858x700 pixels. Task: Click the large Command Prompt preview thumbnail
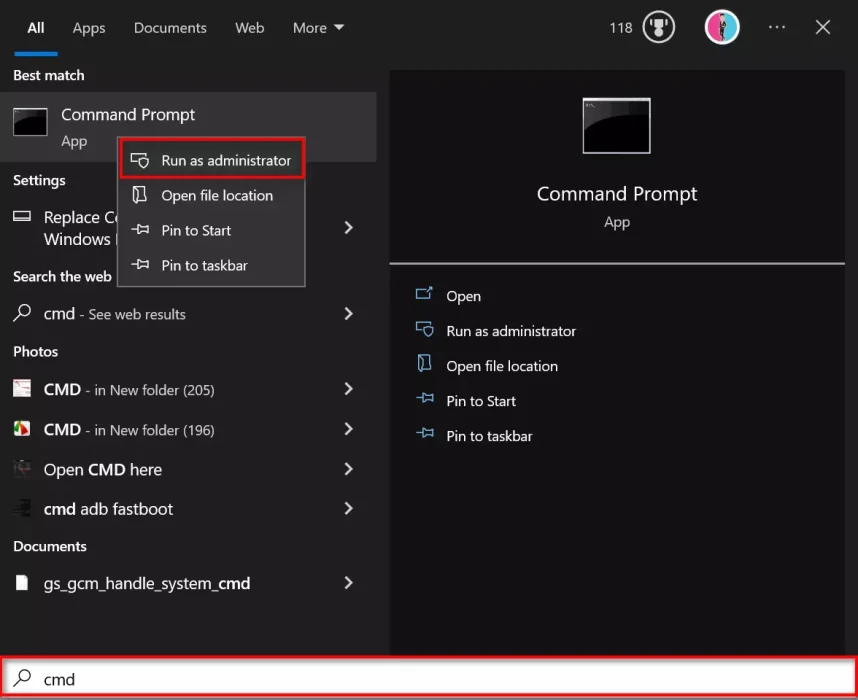pyautogui.click(x=617, y=126)
